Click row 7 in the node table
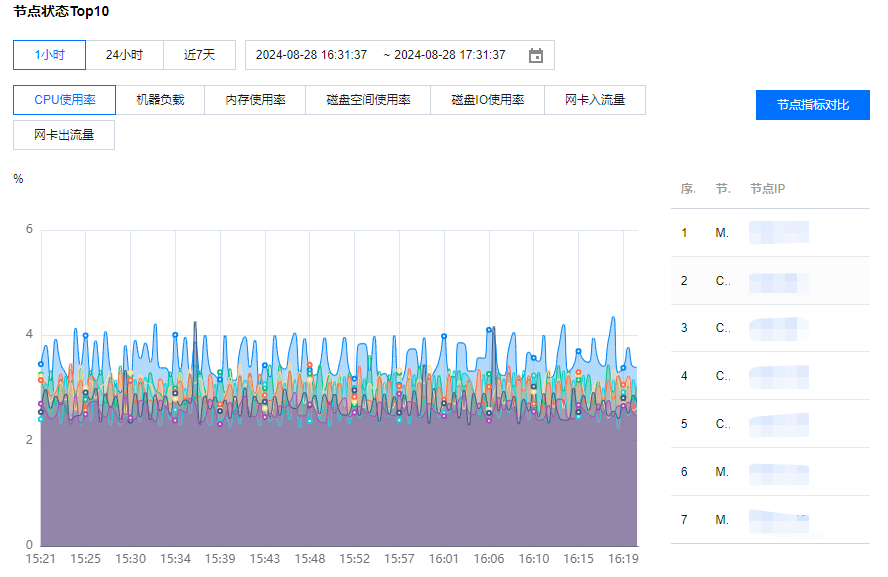Screen dimensions: 888x577 coord(770,520)
